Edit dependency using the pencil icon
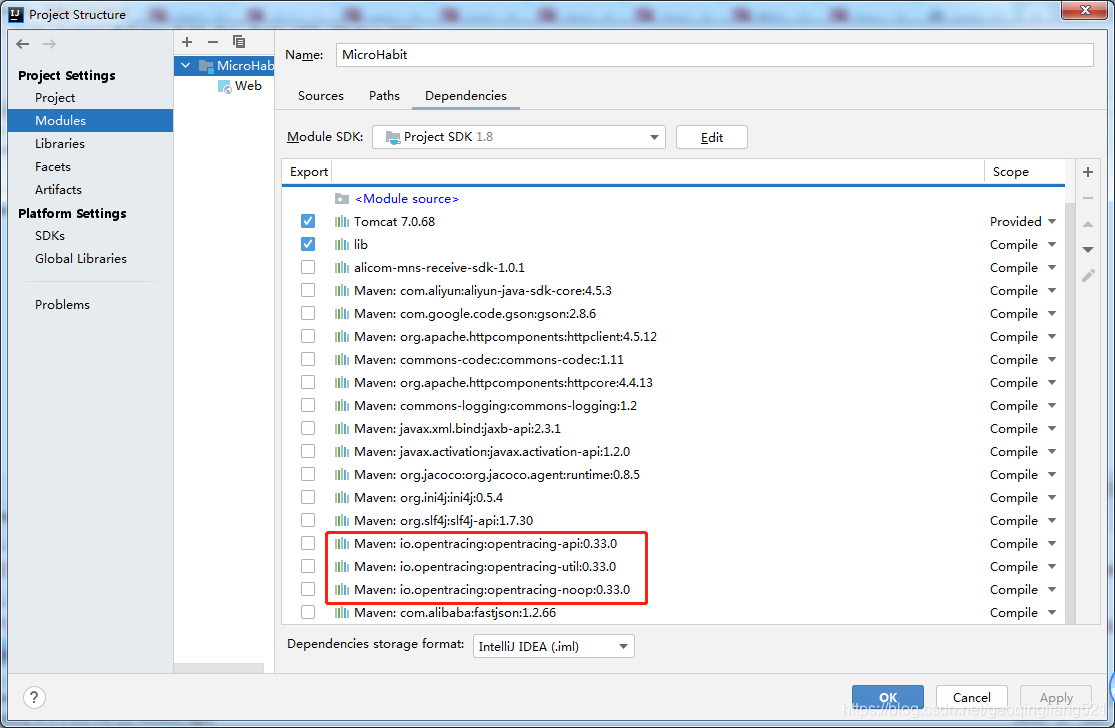This screenshot has width=1115, height=728. (x=1087, y=275)
